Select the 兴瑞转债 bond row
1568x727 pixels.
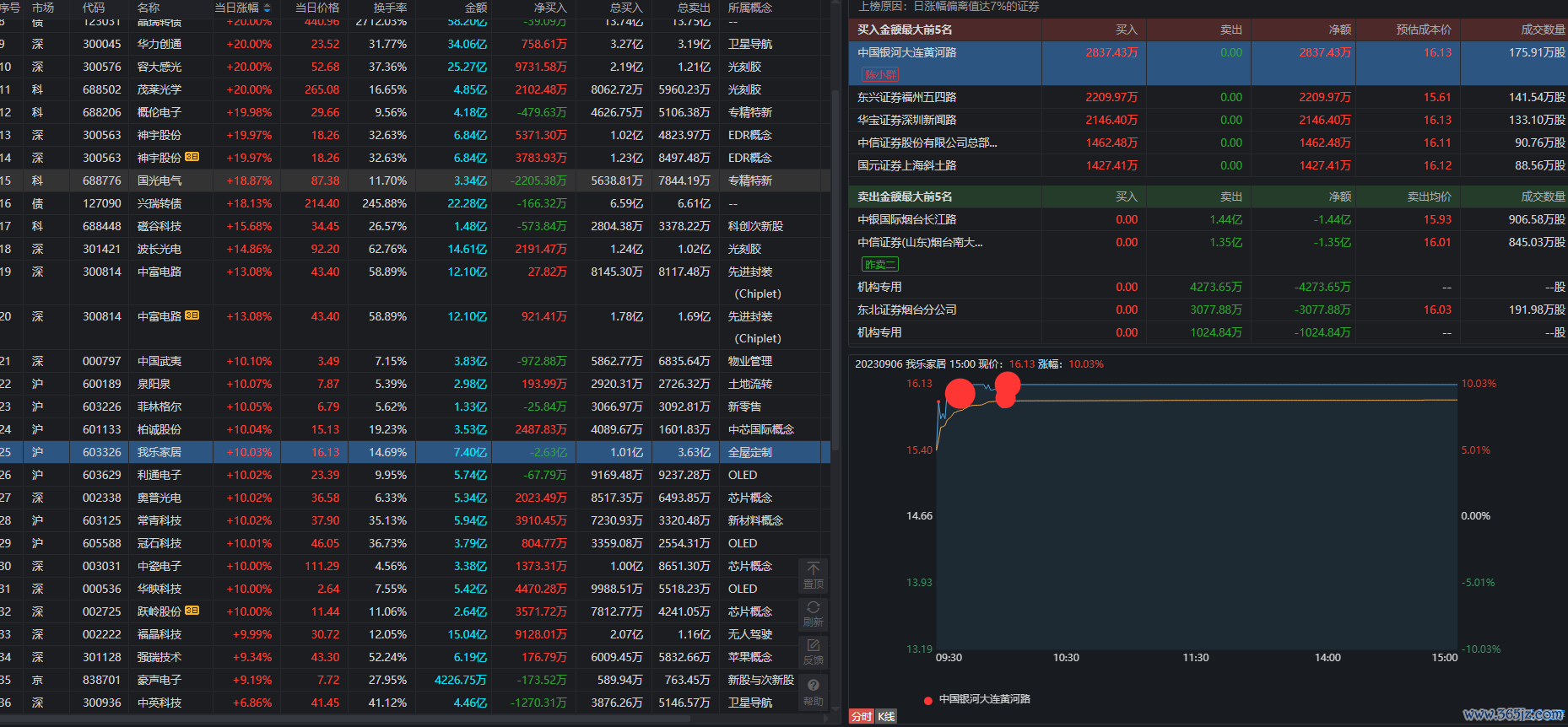pos(415,203)
